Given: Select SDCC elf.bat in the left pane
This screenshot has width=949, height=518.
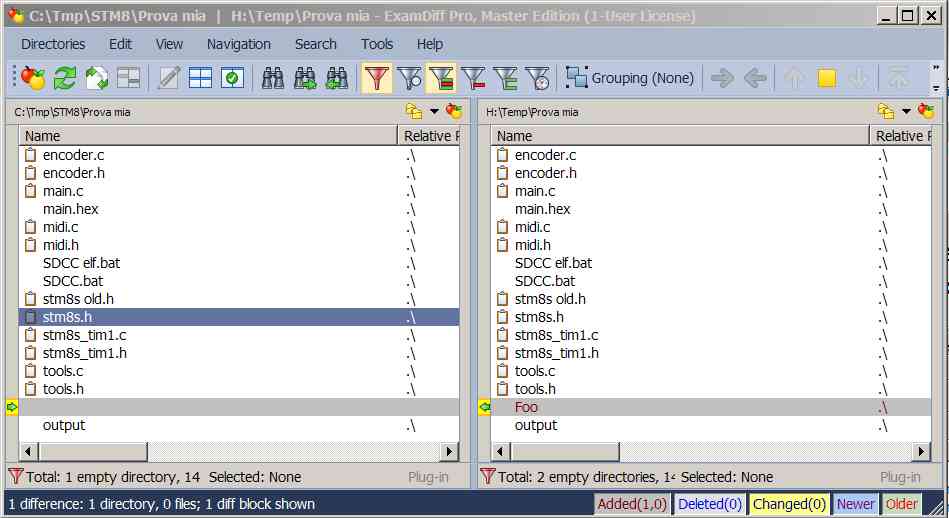Looking at the screenshot, I should coord(81,263).
